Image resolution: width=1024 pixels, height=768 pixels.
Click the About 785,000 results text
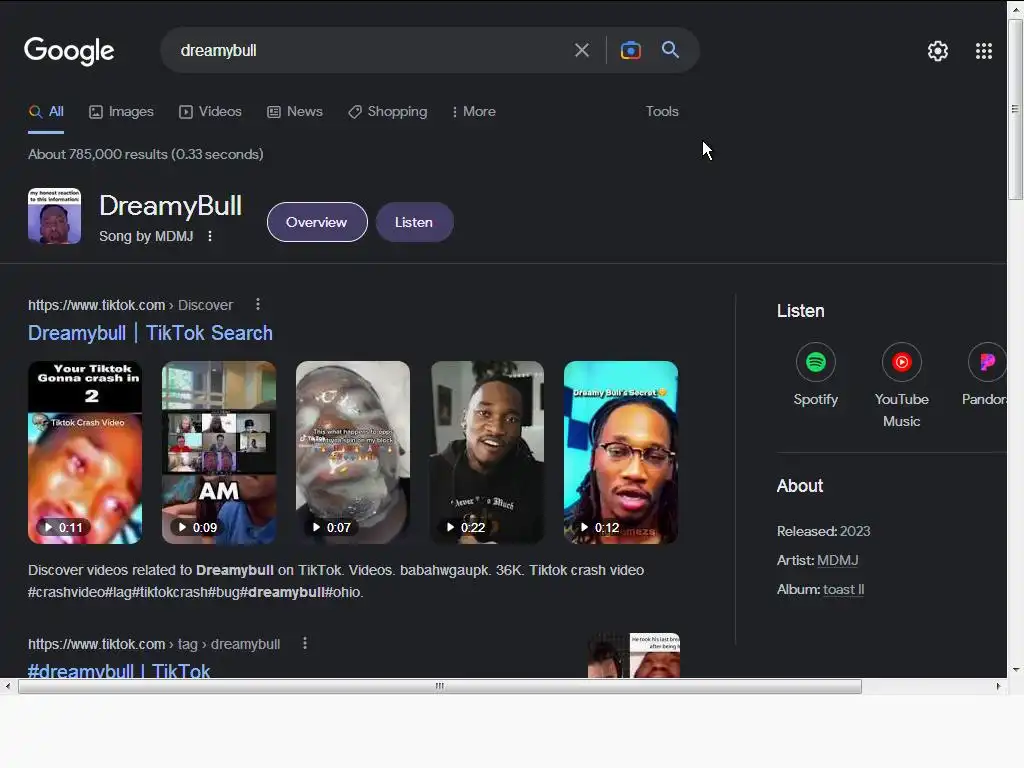(x=146, y=154)
